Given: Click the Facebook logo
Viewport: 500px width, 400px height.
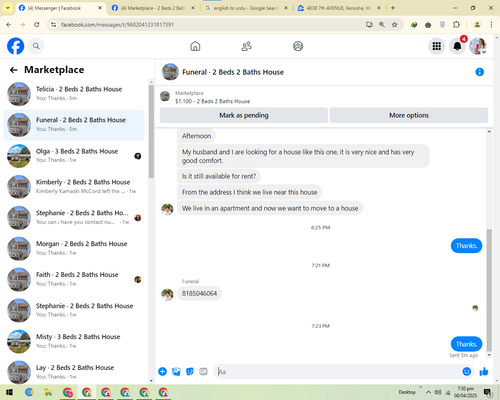Looking at the screenshot, I should pyautogui.click(x=16, y=46).
